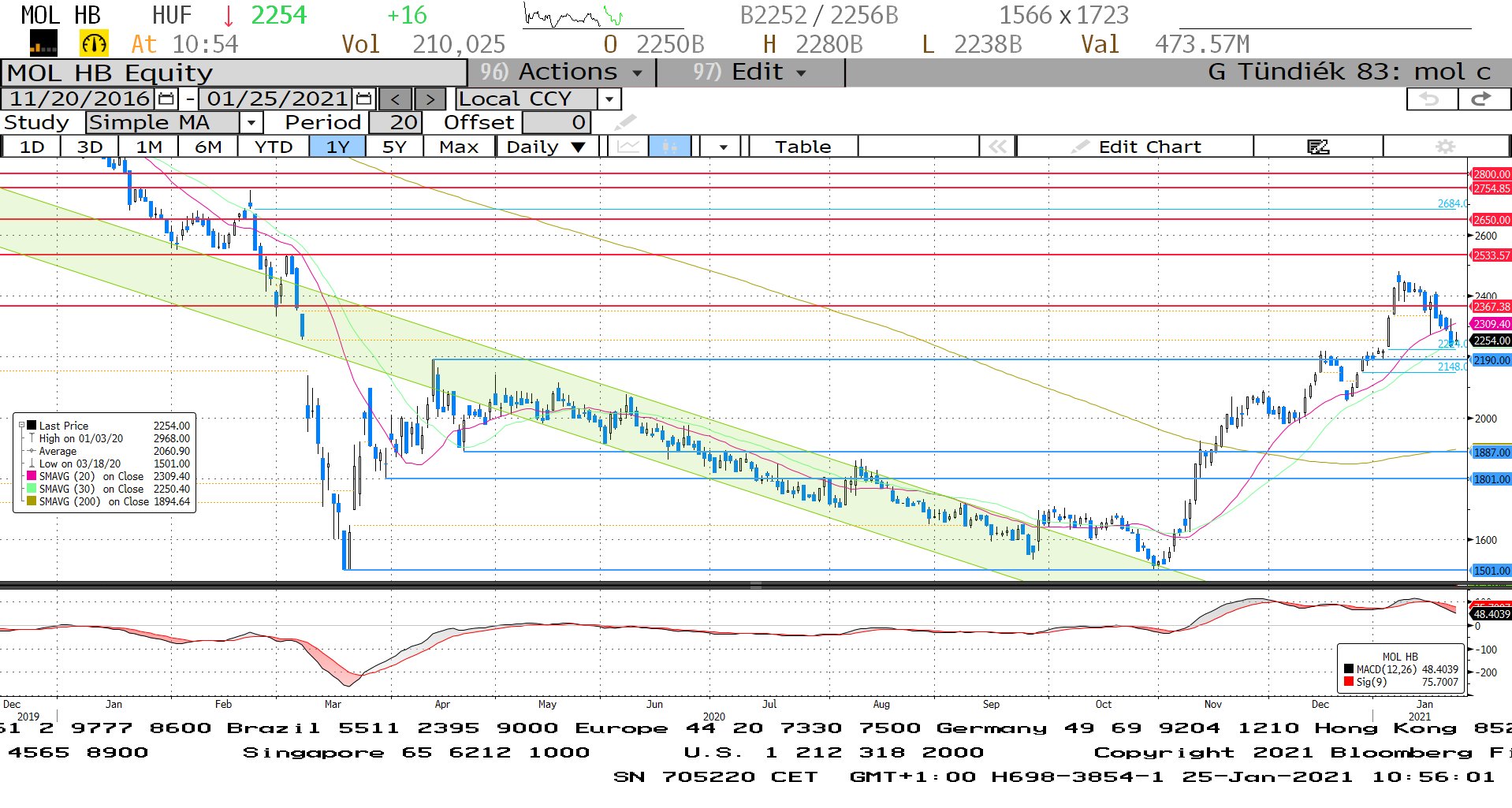Open the 97) Edit menu
The image size is (1512, 808).
click(x=749, y=72)
